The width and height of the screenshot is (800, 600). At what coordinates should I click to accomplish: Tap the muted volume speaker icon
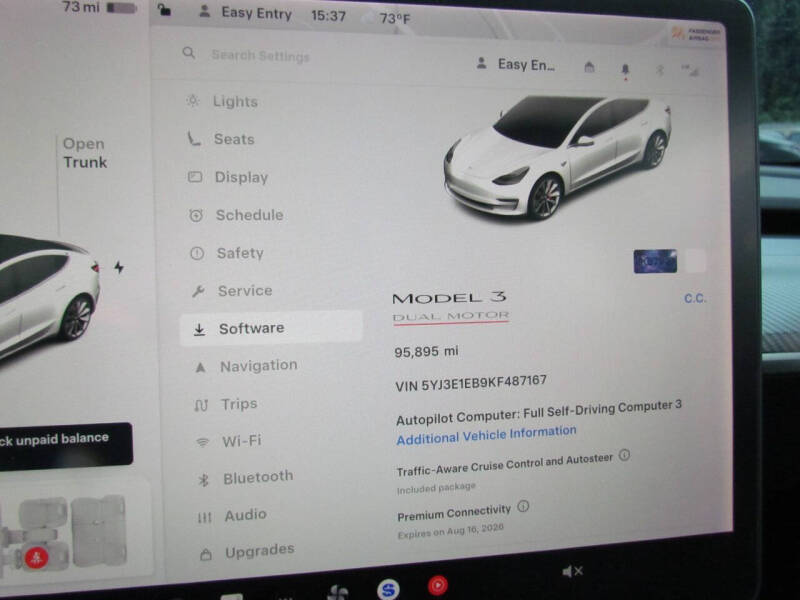click(572, 571)
